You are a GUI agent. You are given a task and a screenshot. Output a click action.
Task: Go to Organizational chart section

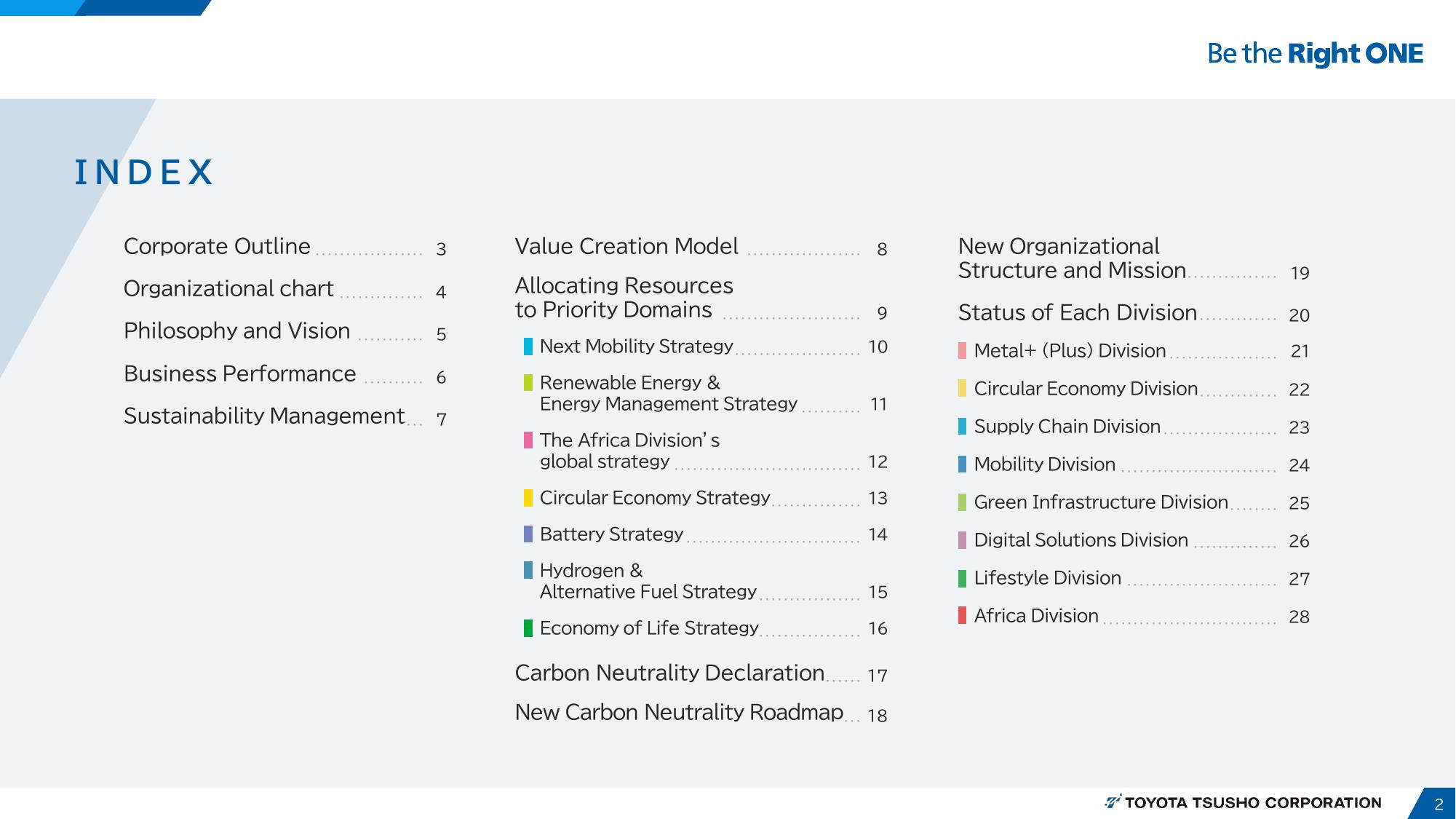click(x=228, y=289)
